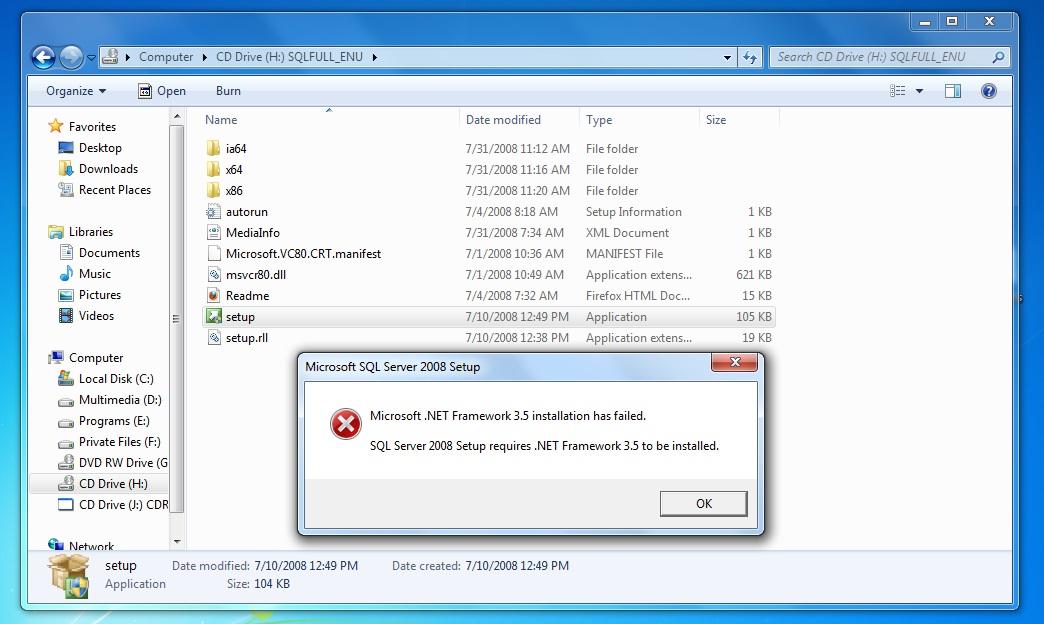Click Open in the toolbar
The width and height of the screenshot is (1044, 624).
(x=162, y=91)
